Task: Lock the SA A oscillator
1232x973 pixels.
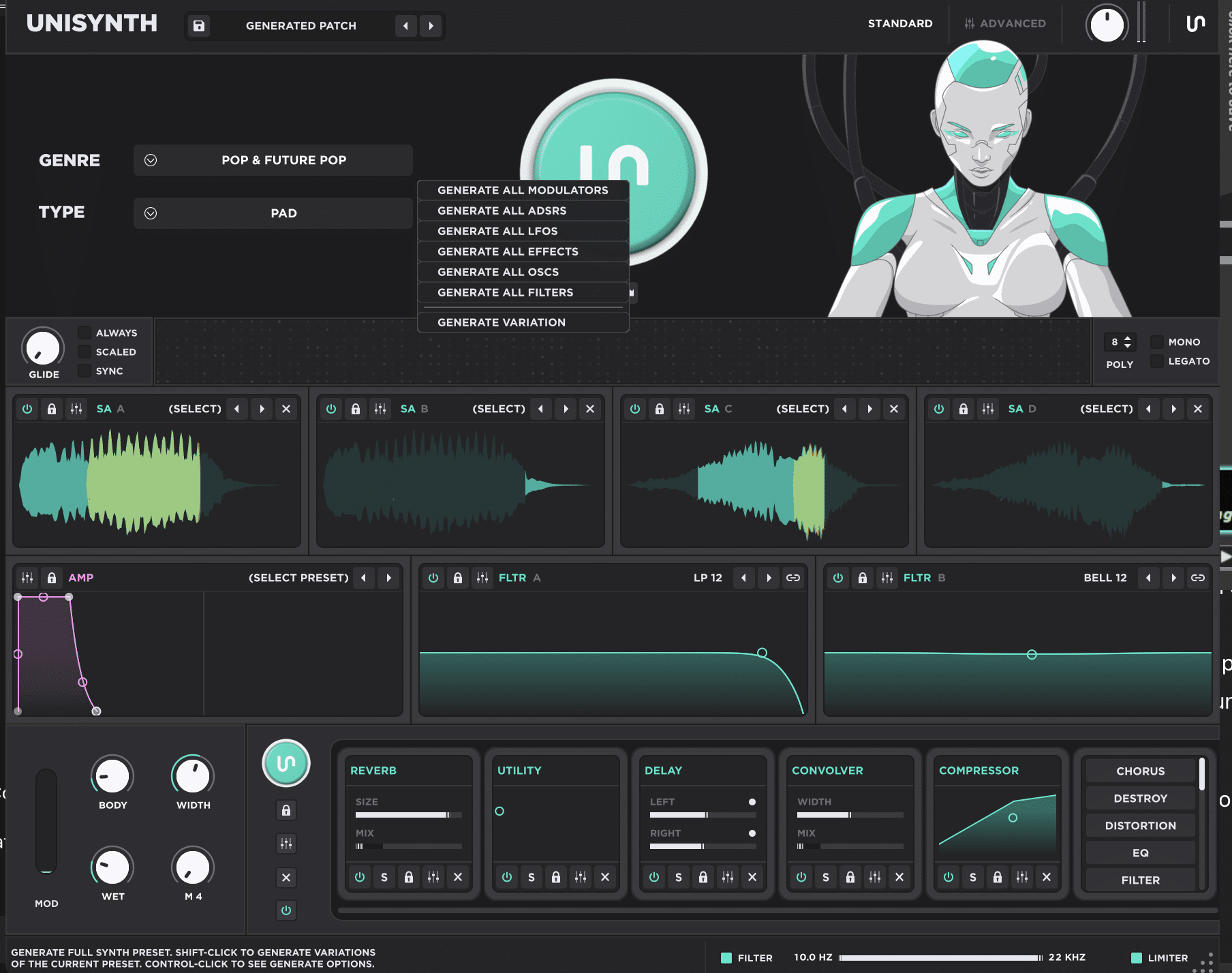Action: [52, 409]
